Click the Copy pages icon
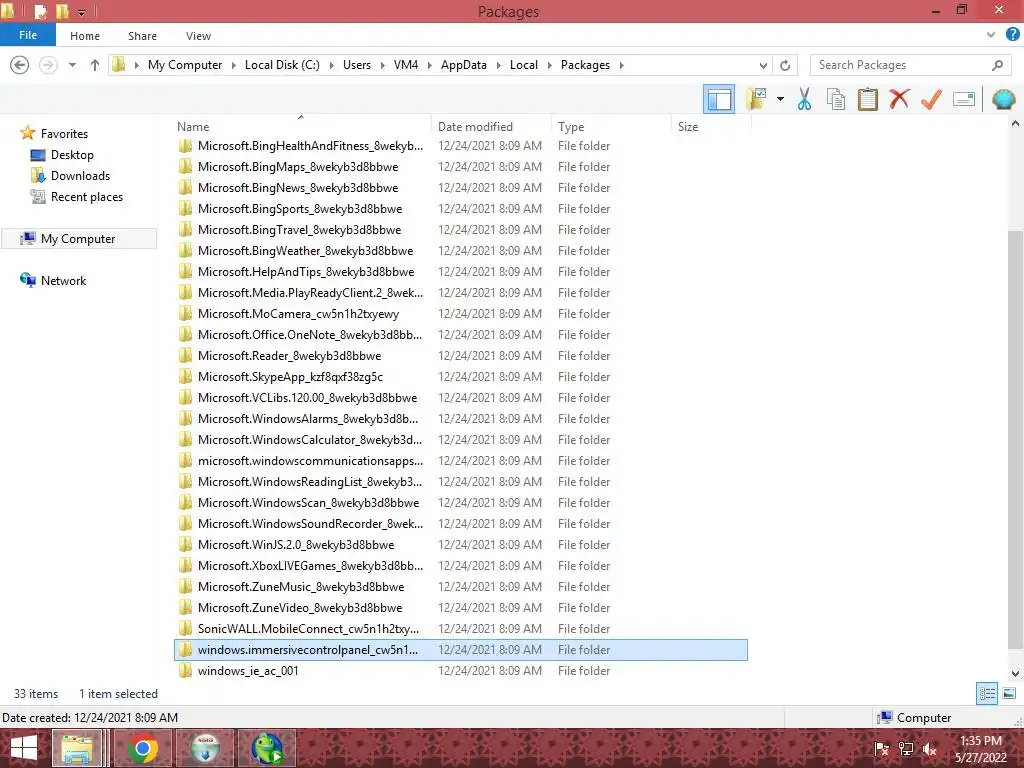This screenshot has width=1024, height=768. [x=835, y=99]
